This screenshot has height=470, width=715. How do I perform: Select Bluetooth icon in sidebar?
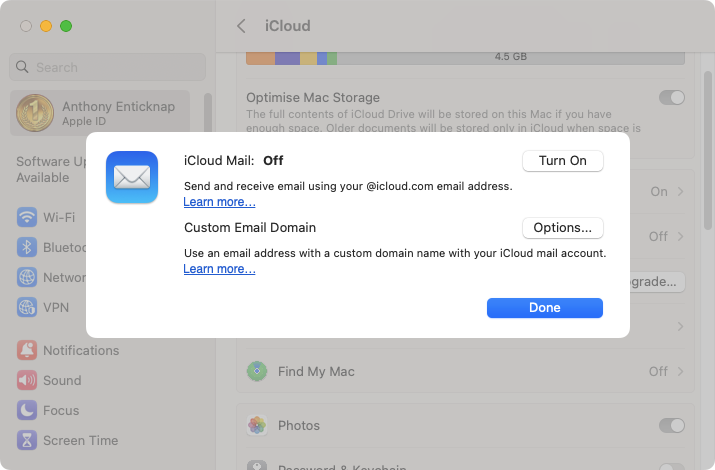(x=27, y=247)
